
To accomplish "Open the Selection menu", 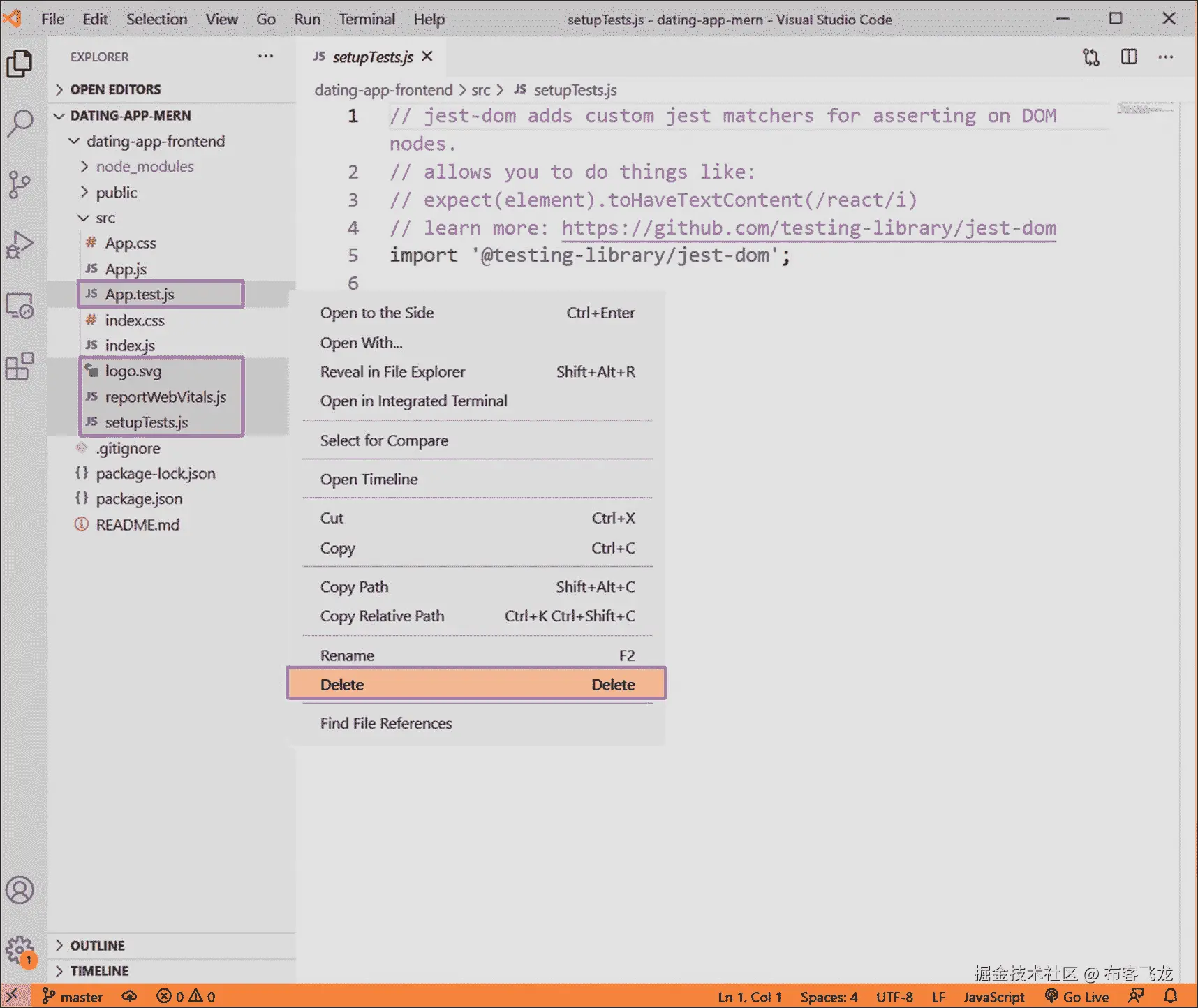I will (x=156, y=19).
